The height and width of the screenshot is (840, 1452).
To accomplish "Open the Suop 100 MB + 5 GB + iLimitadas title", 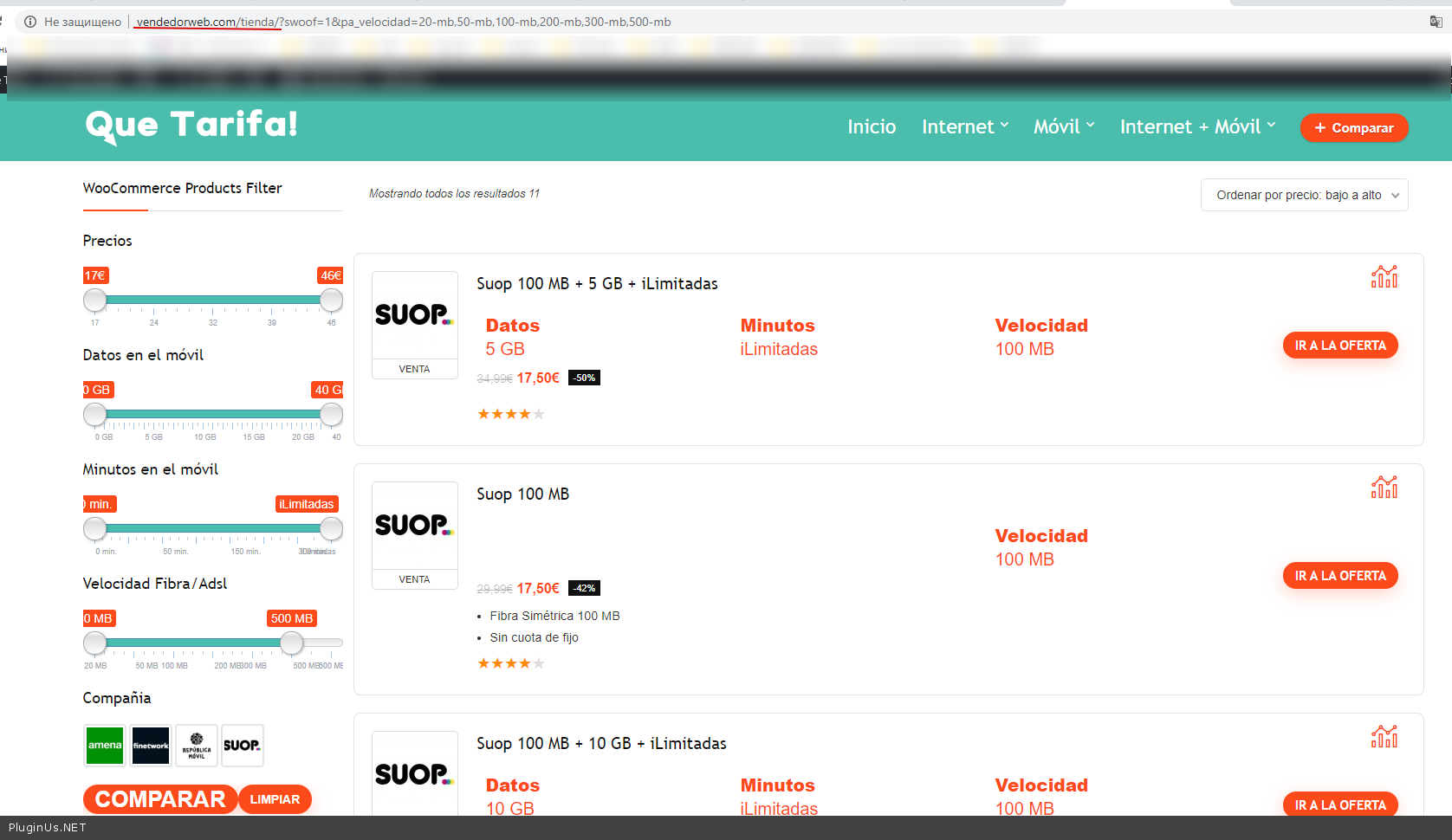I will coord(597,284).
